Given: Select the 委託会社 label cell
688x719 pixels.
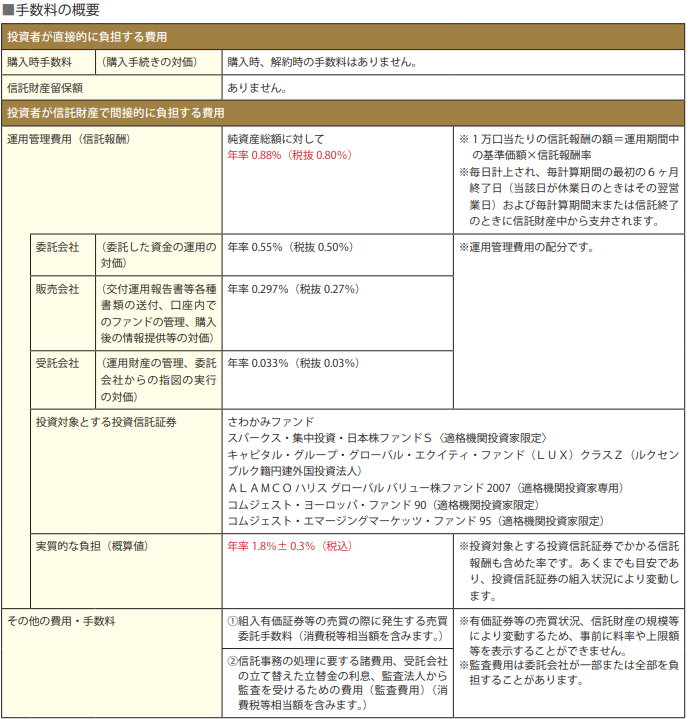Looking at the screenshot, I should pos(57,246).
